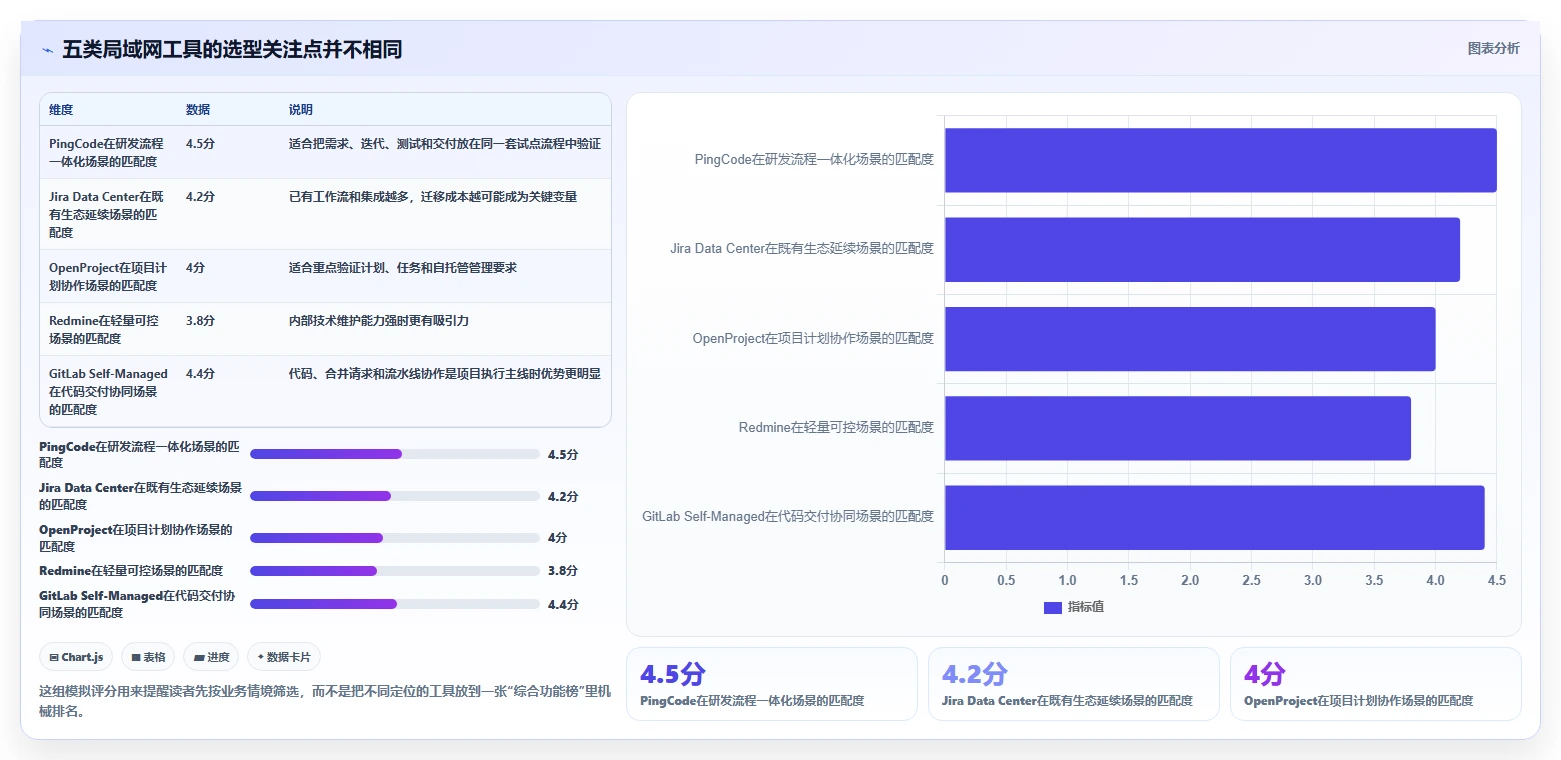This screenshot has width=1561, height=760.
Task: Click the Redmine row name in table
Action: coord(104,330)
